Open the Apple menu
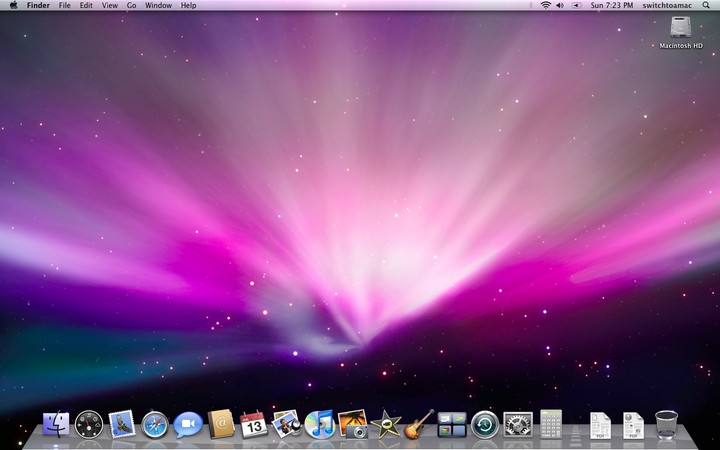720x450 pixels. (x=13, y=6)
